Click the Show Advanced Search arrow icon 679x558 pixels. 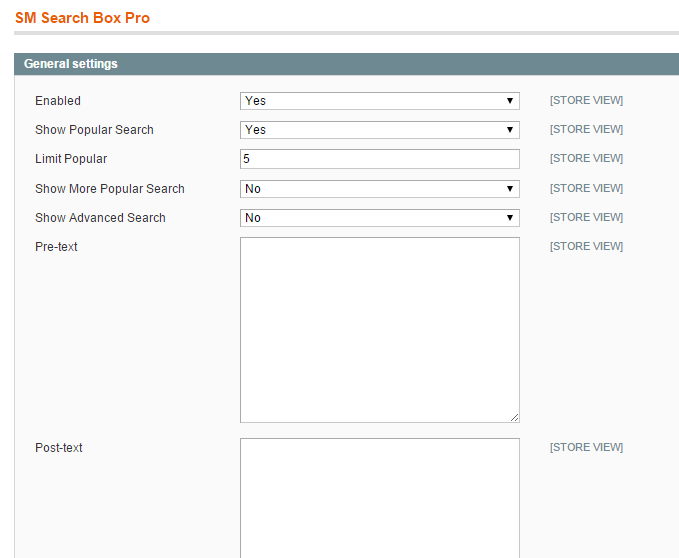(510, 218)
